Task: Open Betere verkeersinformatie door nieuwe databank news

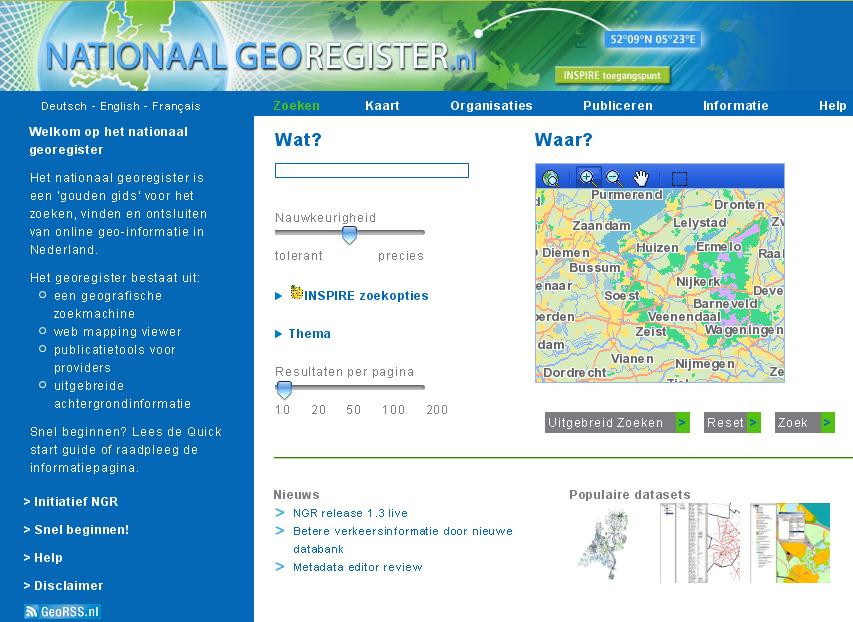Action: tap(403, 540)
